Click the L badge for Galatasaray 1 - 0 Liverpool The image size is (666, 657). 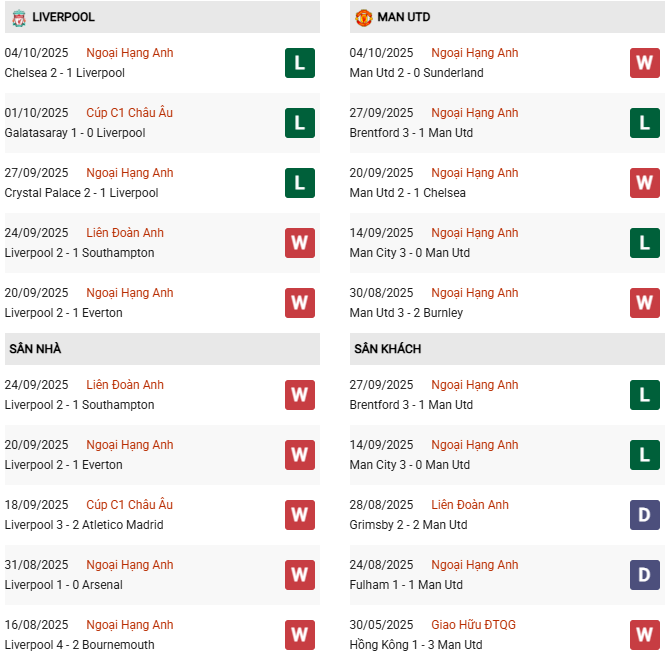[x=300, y=123]
